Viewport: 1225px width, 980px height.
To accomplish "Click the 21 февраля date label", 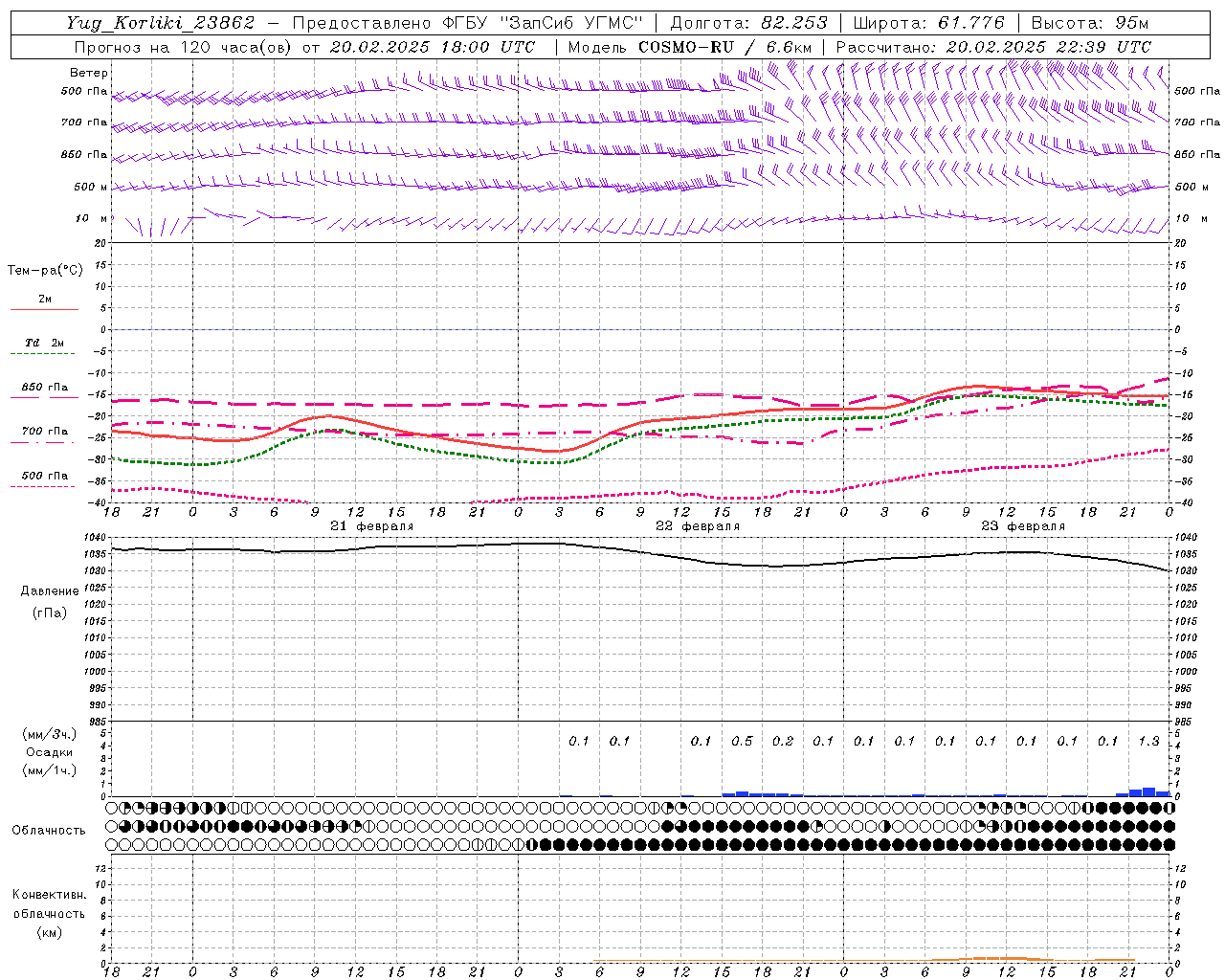I will (372, 526).
